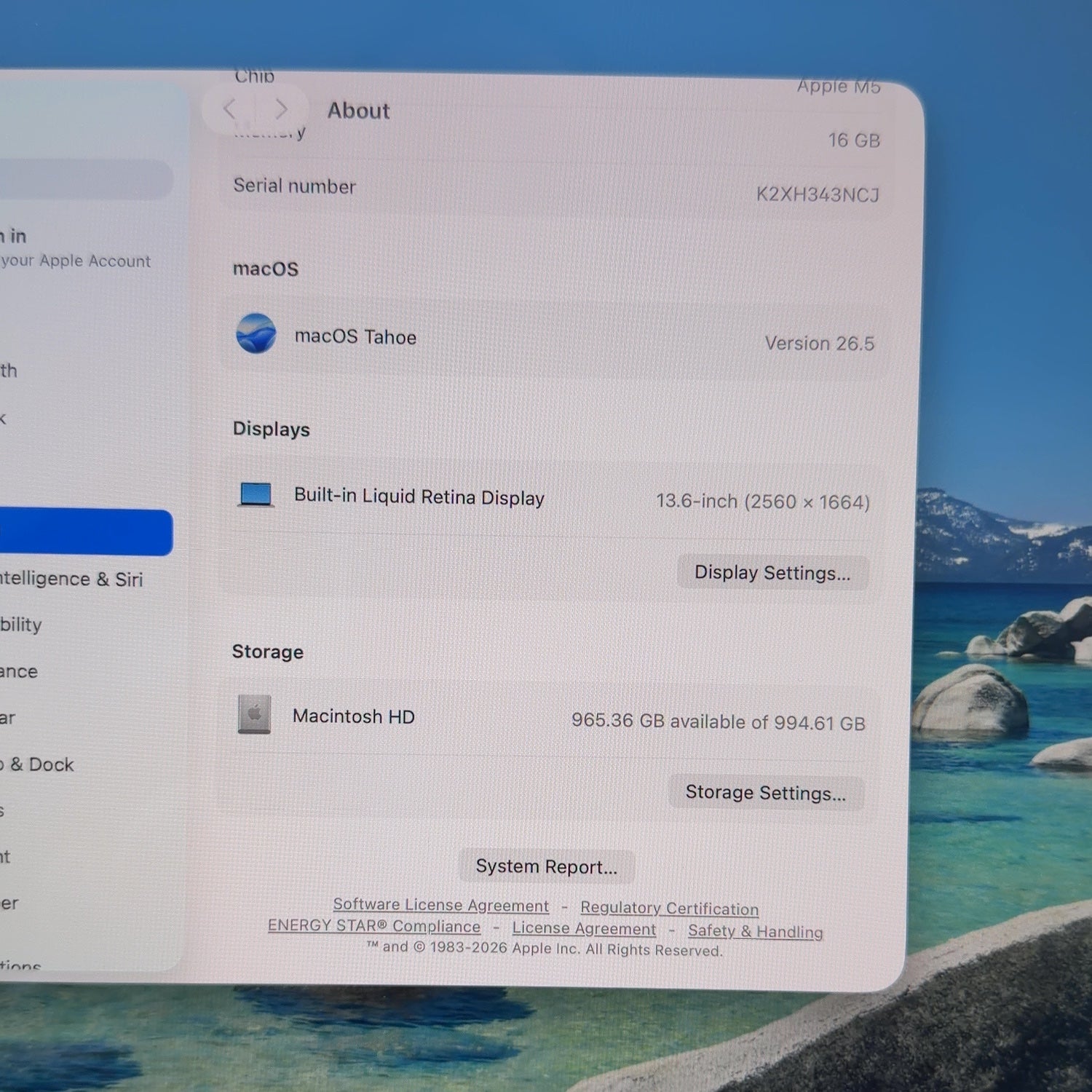The height and width of the screenshot is (1092, 1092).
Task: Click the Apple Inc. copyright notice
Action: point(544,949)
